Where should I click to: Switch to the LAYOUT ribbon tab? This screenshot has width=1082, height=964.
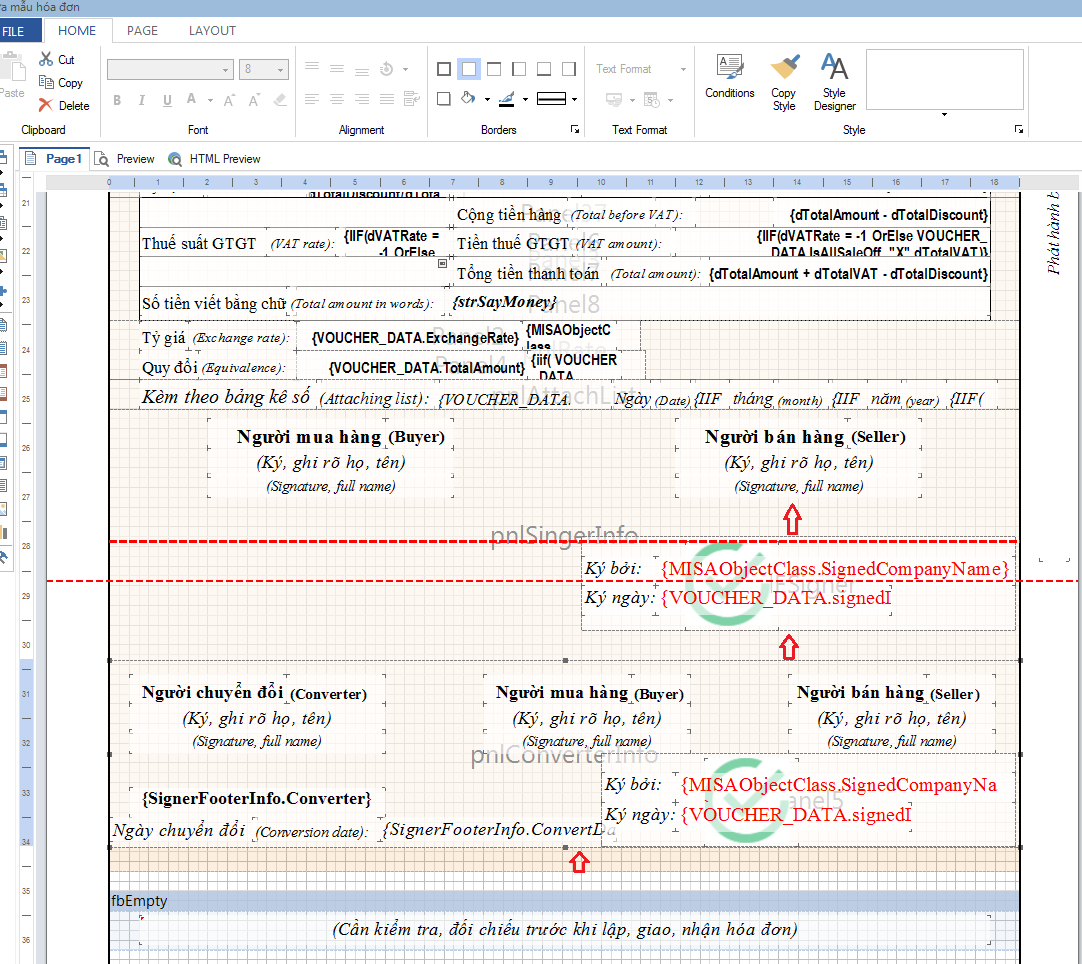click(x=212, y=31)
